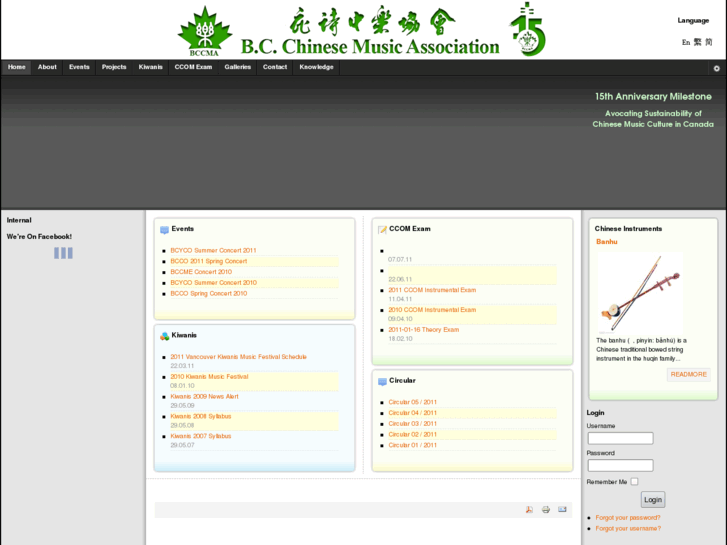
Task: Open Kiwanis 2009 News Alert link
Action: pos(204,397)
